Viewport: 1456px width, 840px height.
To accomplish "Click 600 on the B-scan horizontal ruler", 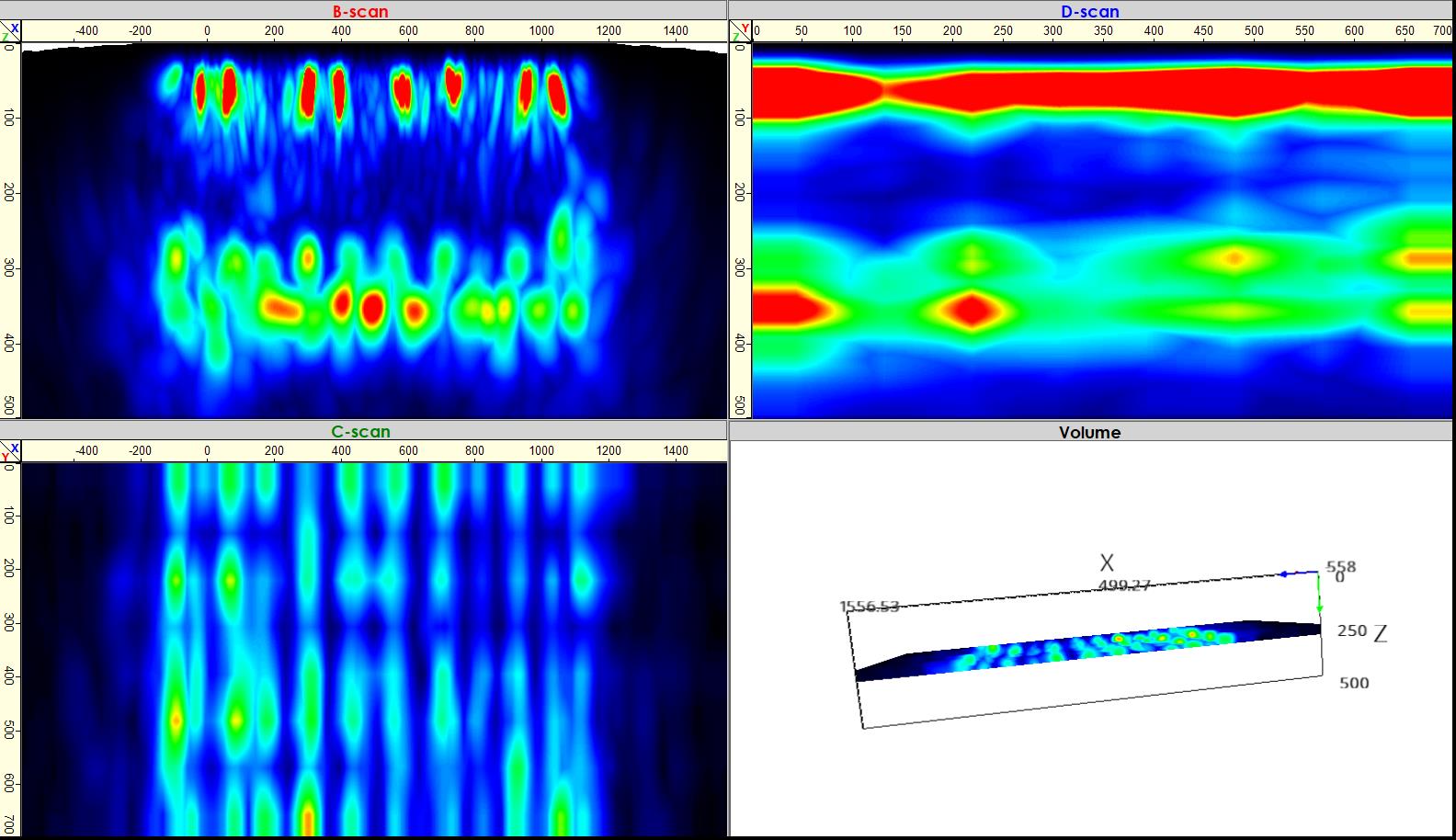I will [x=408, y=31].
